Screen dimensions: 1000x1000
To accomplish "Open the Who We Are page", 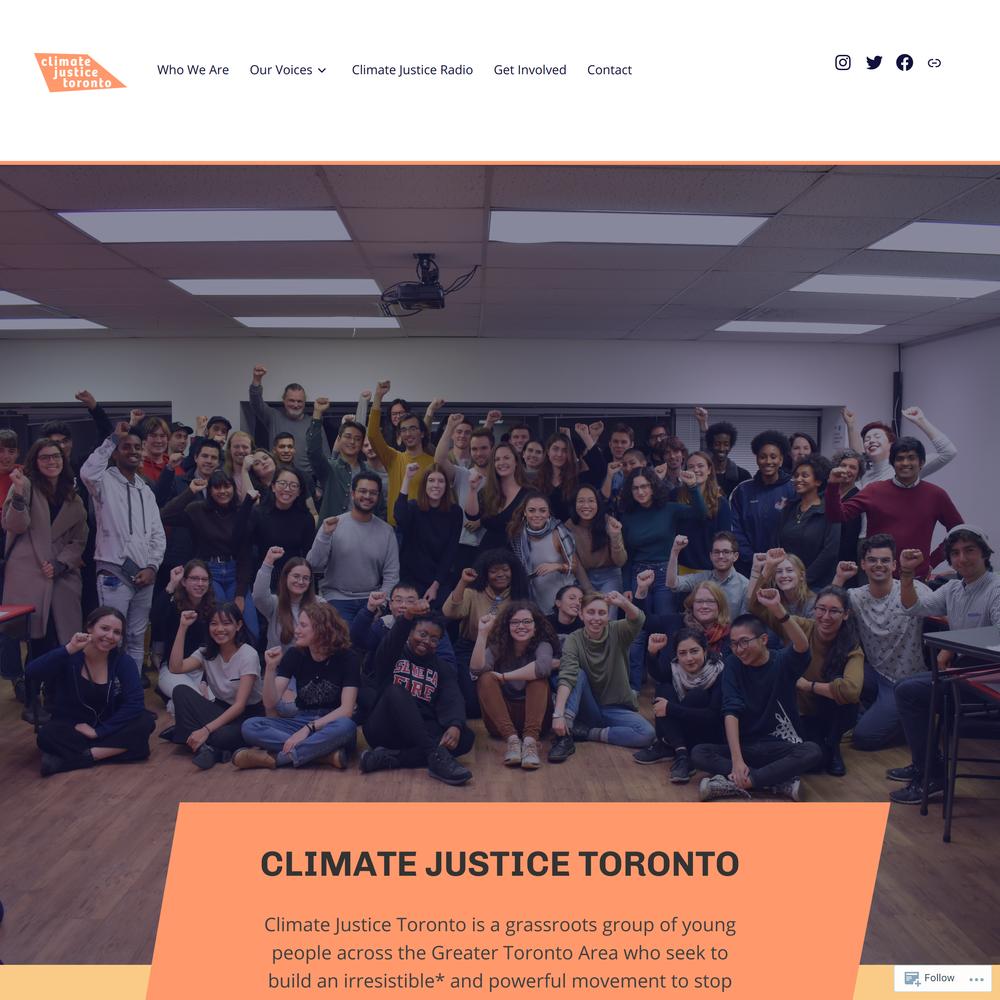I will point(193,70).
